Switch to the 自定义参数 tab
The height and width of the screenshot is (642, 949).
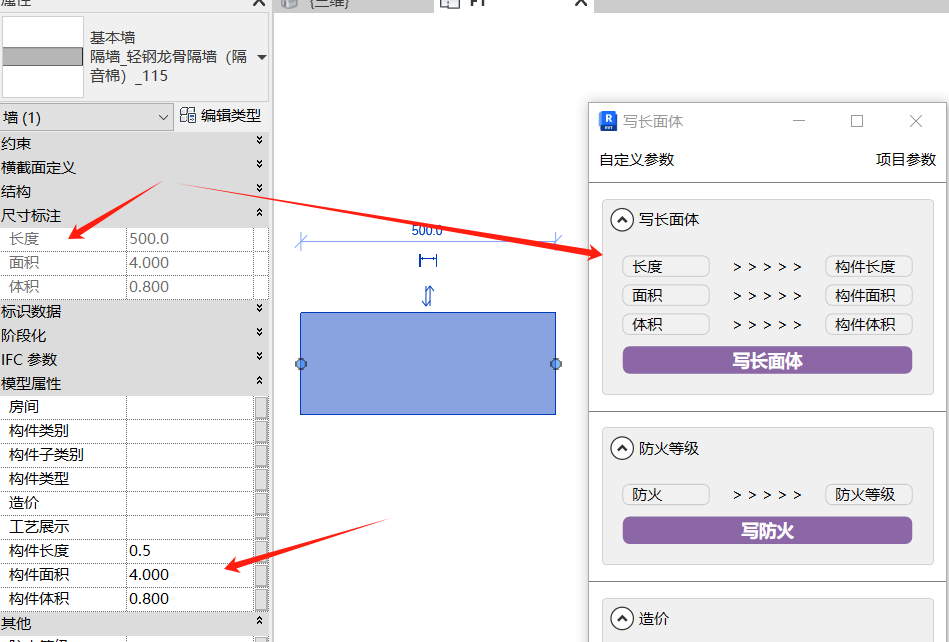(x=637, y=160)
